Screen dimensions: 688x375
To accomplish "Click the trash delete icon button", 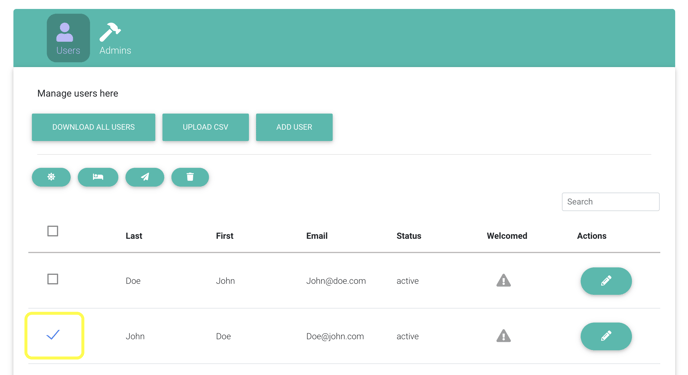I will tap(190, 177).
